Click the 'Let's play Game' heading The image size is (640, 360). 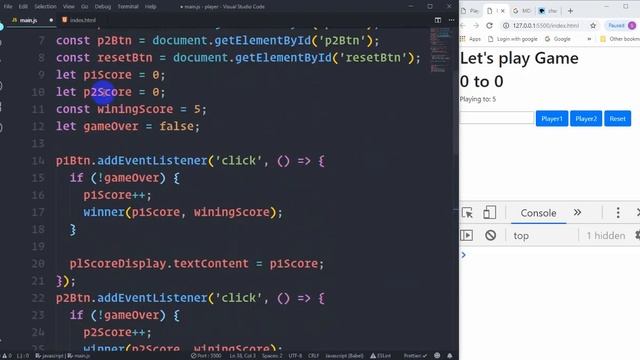tap(519, 58)
